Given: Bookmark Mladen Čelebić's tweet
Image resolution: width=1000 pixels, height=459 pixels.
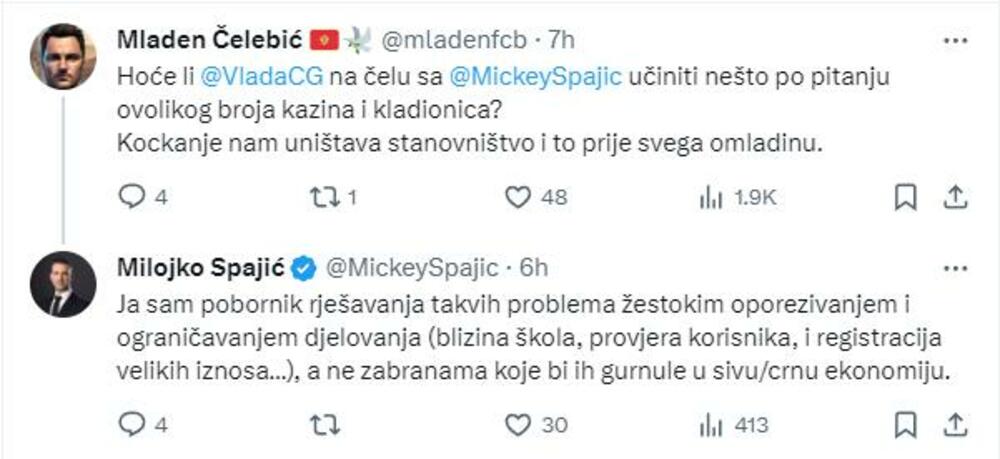Looking at the screenshot, I should pyautogui.click(x=905, y=198).
